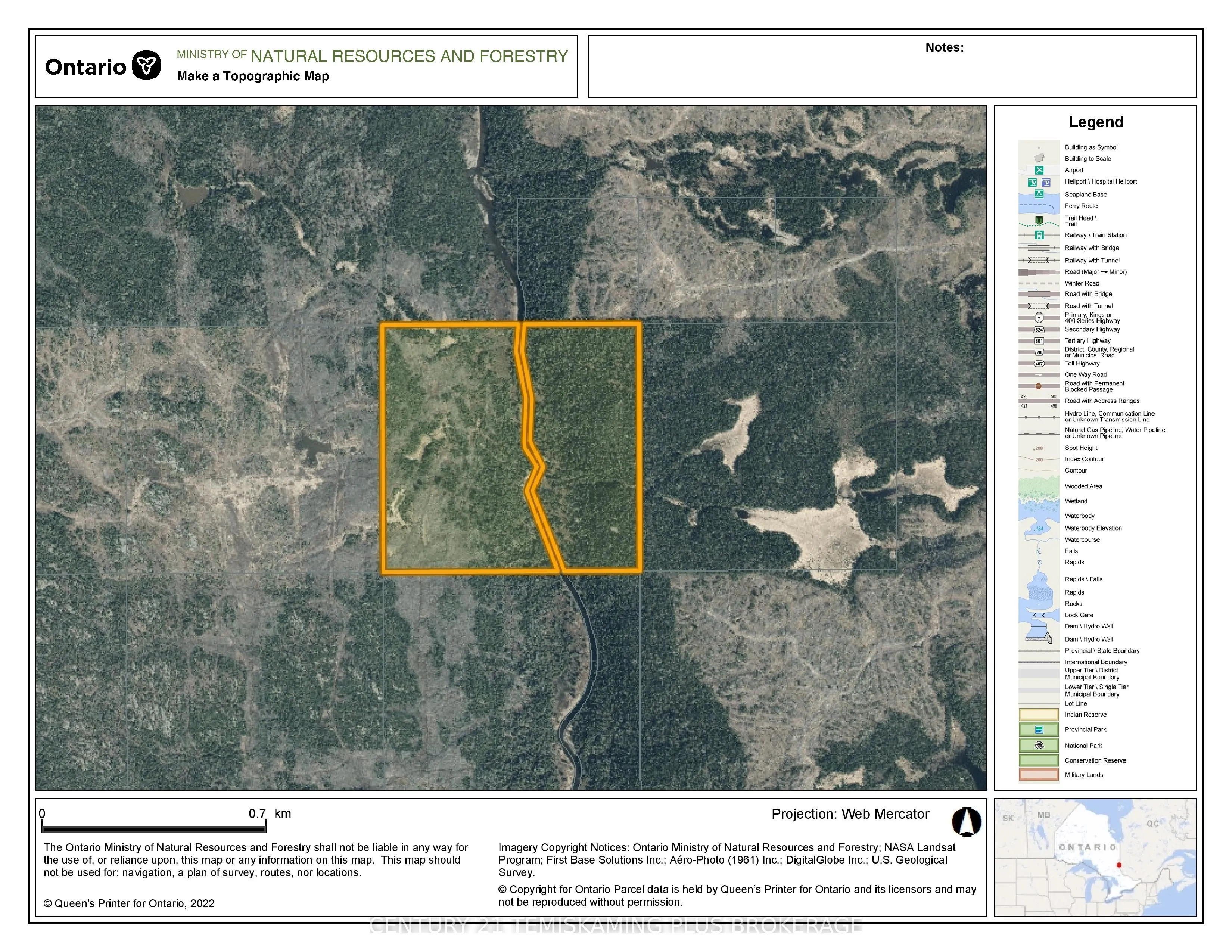The height and width of the screenshot is (952, 1232).
Task: Click the Conservation Reserve green swatch
Action: tap(1039, 760)
